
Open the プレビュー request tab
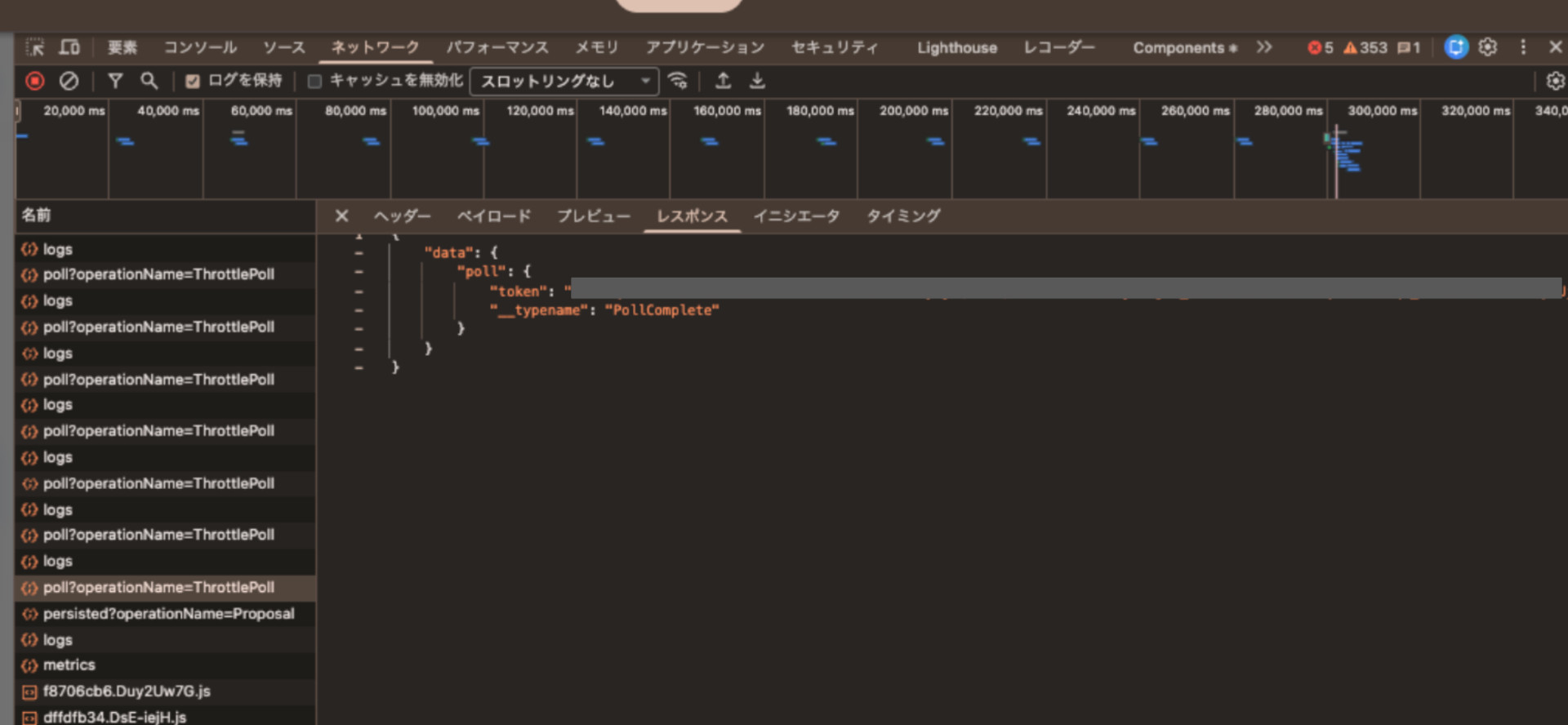(x=594, y=216)
